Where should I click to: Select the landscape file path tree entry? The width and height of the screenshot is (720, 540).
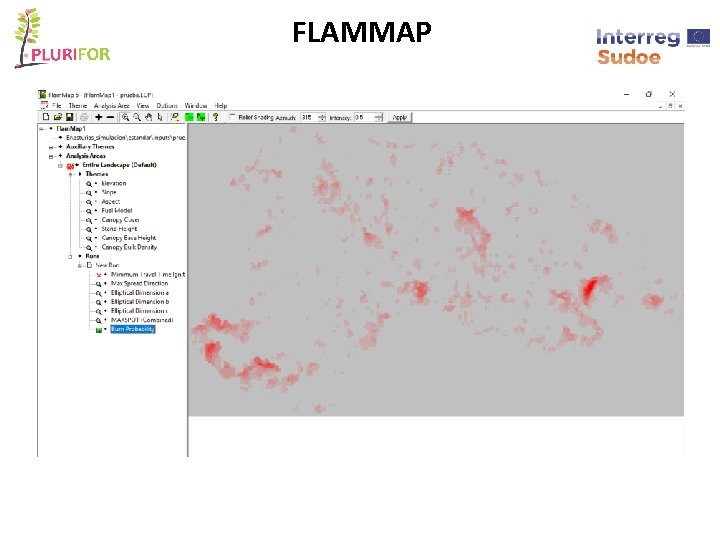tap(125, 138)
